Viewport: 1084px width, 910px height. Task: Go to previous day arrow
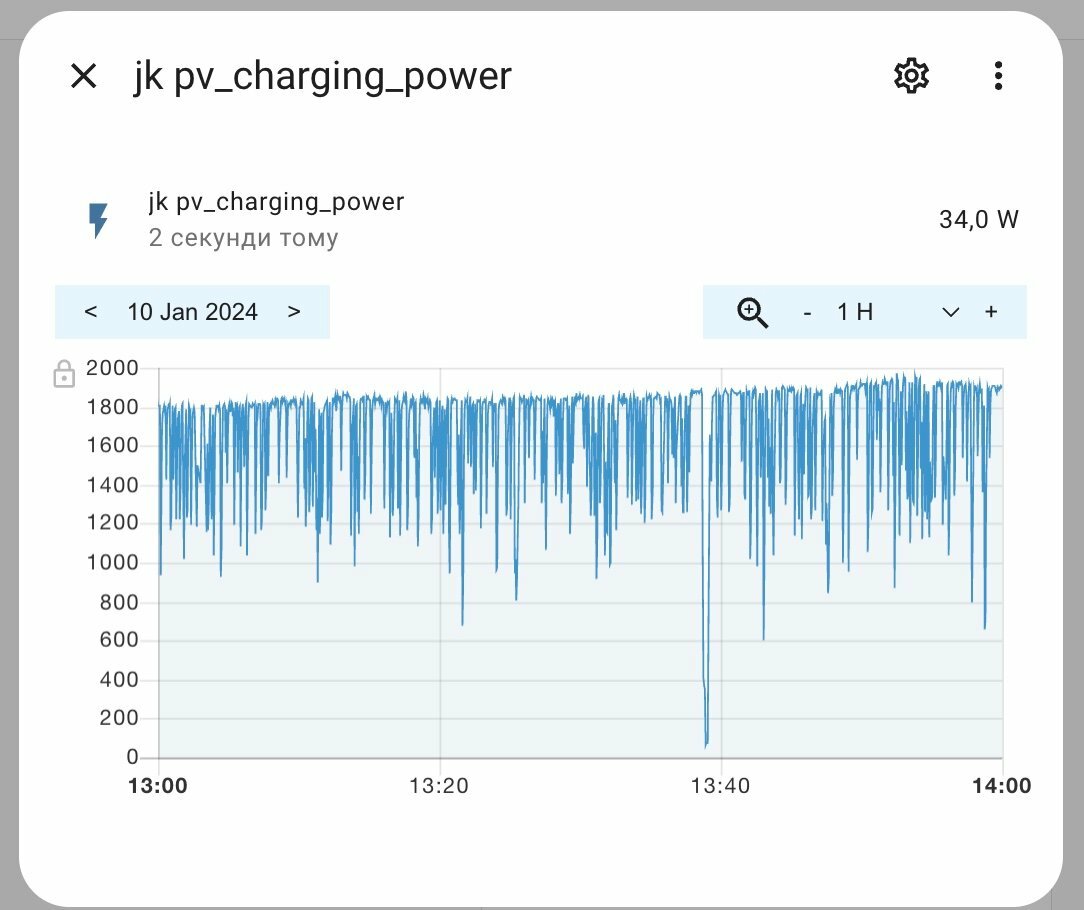click(x=91, y=311)
